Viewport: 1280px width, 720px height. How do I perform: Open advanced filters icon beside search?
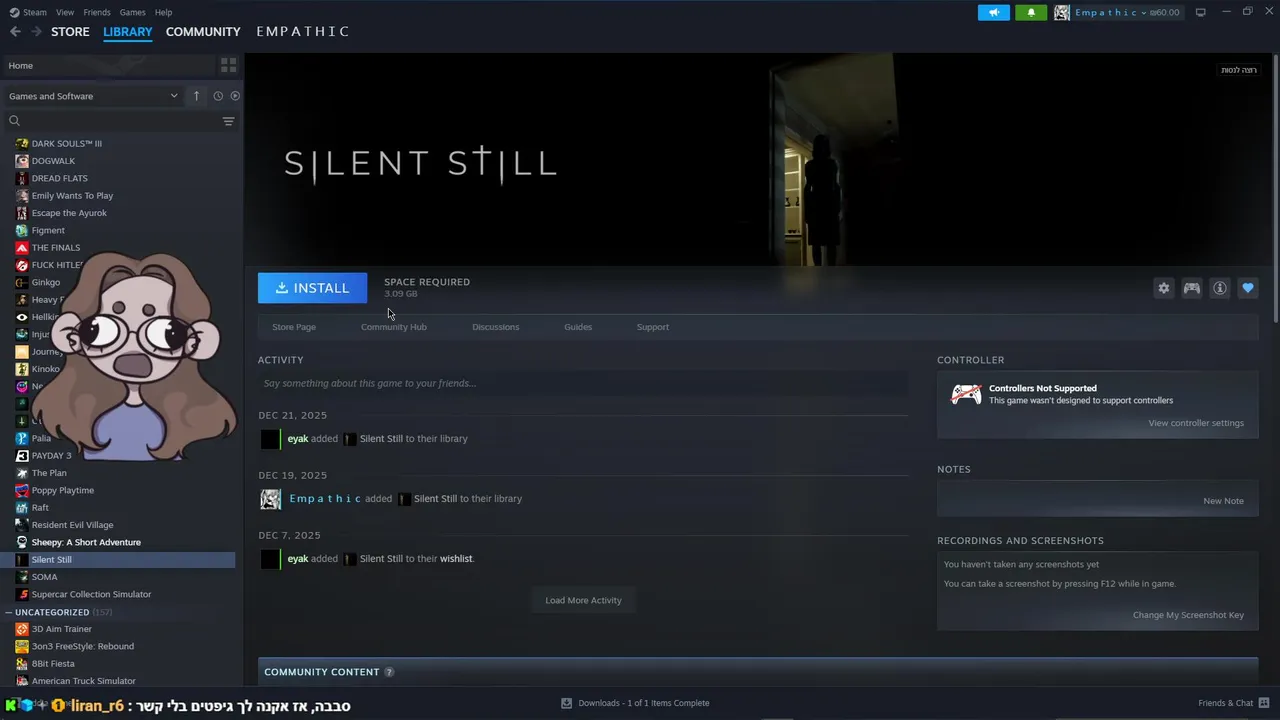[228, 121]
